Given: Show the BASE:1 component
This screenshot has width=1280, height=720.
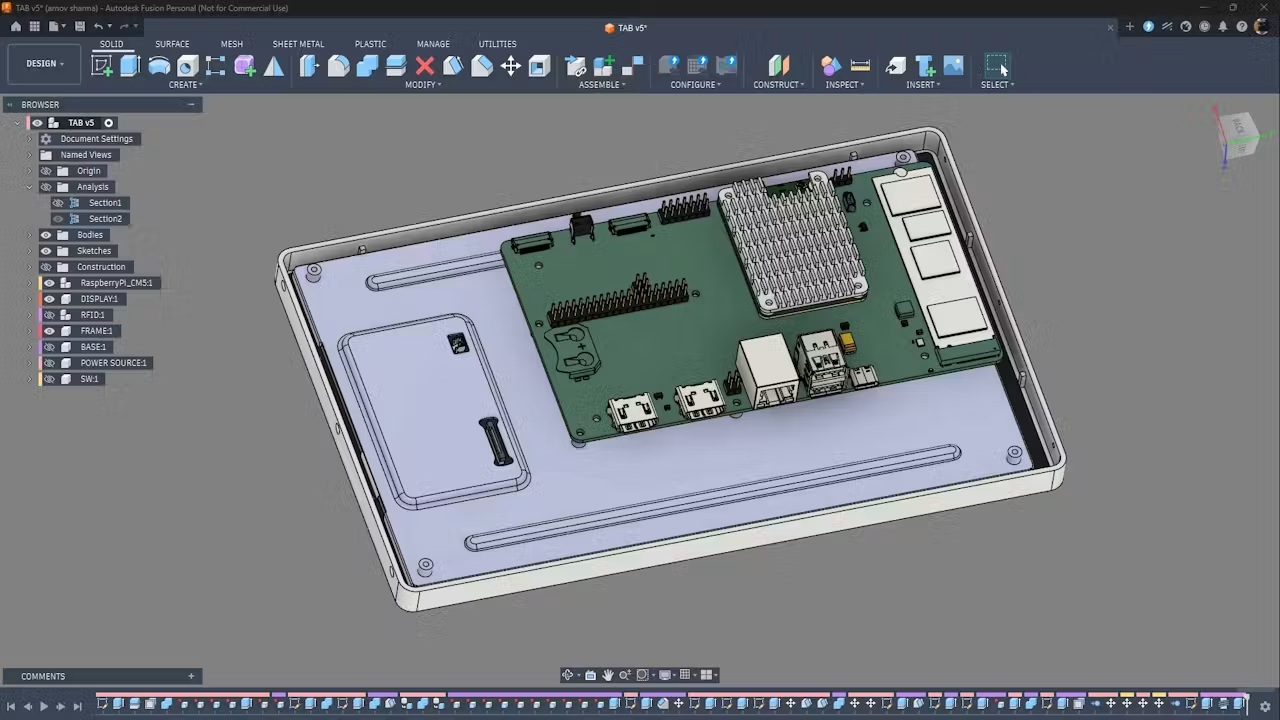Looking at the screenshot, I should coord(49,347).
